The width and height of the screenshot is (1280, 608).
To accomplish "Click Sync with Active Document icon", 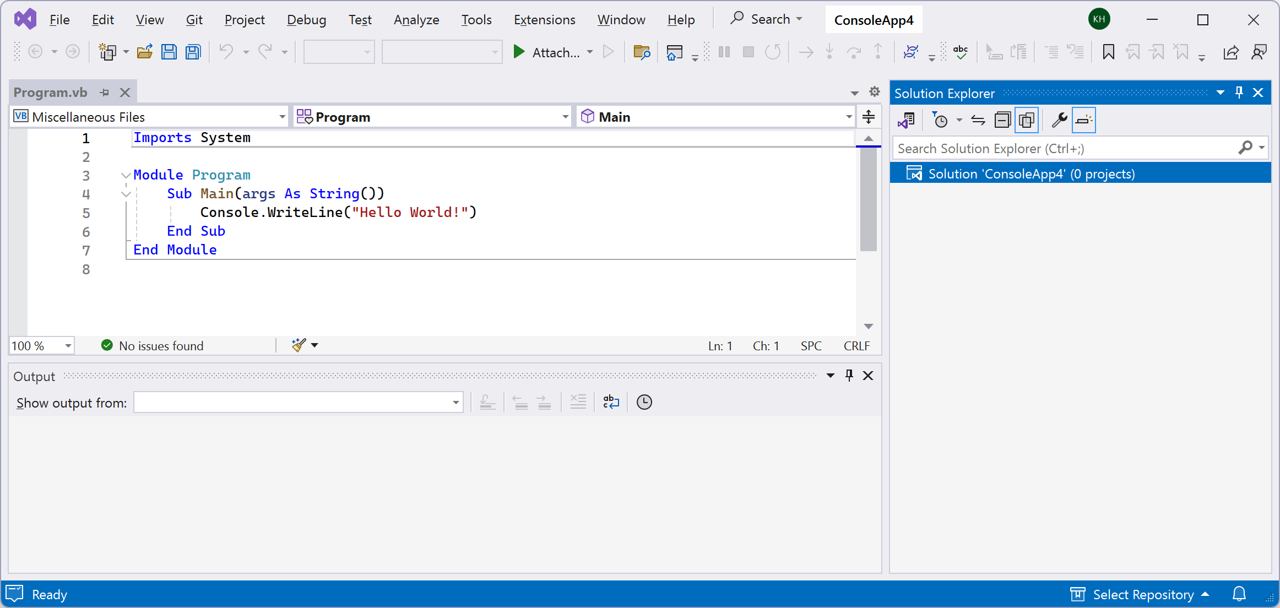I will point(978,120).
